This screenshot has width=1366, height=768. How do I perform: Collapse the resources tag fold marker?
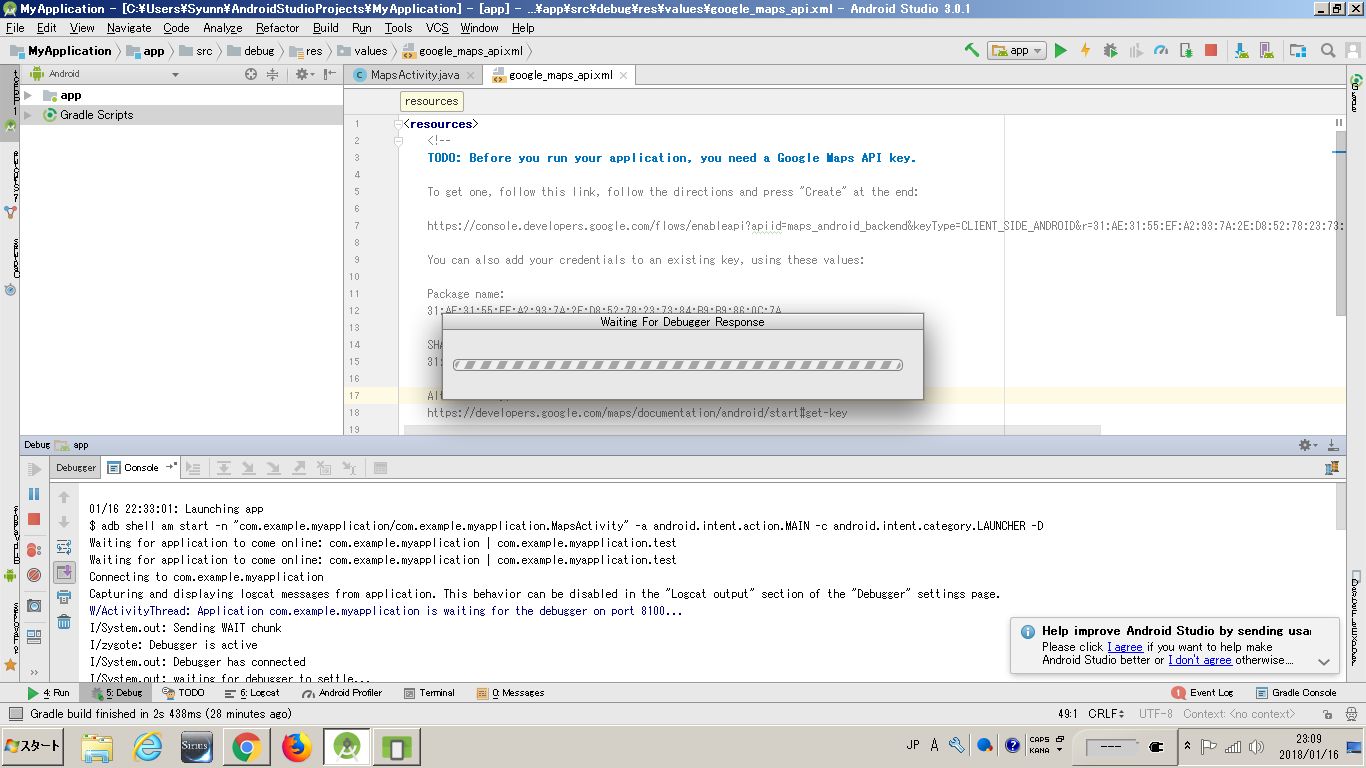click(398, 124)
